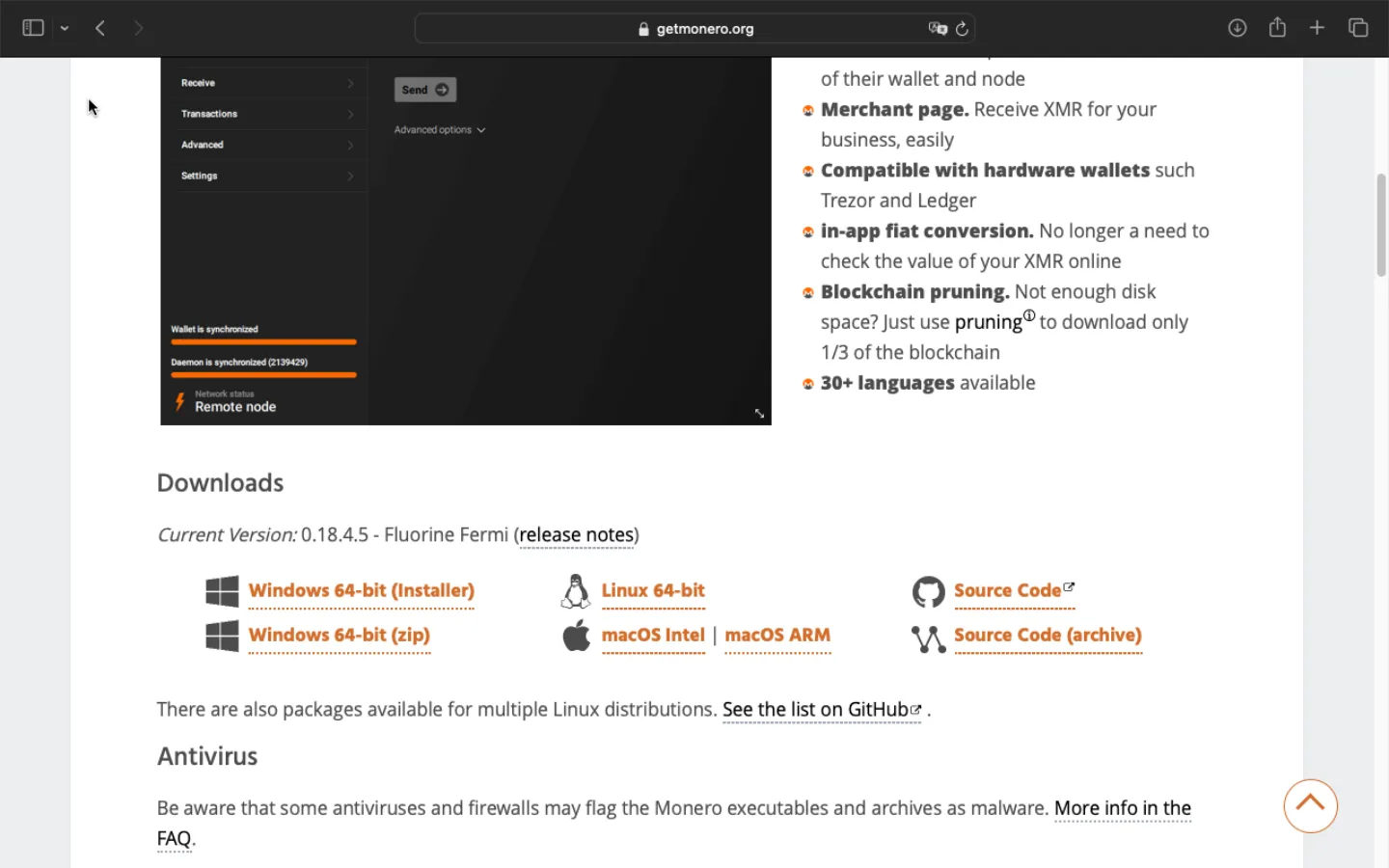Download the Windows 64-bit (zip)
Image resolution: width=1389 pixels, height=868 pixels.
coord(339,635)
